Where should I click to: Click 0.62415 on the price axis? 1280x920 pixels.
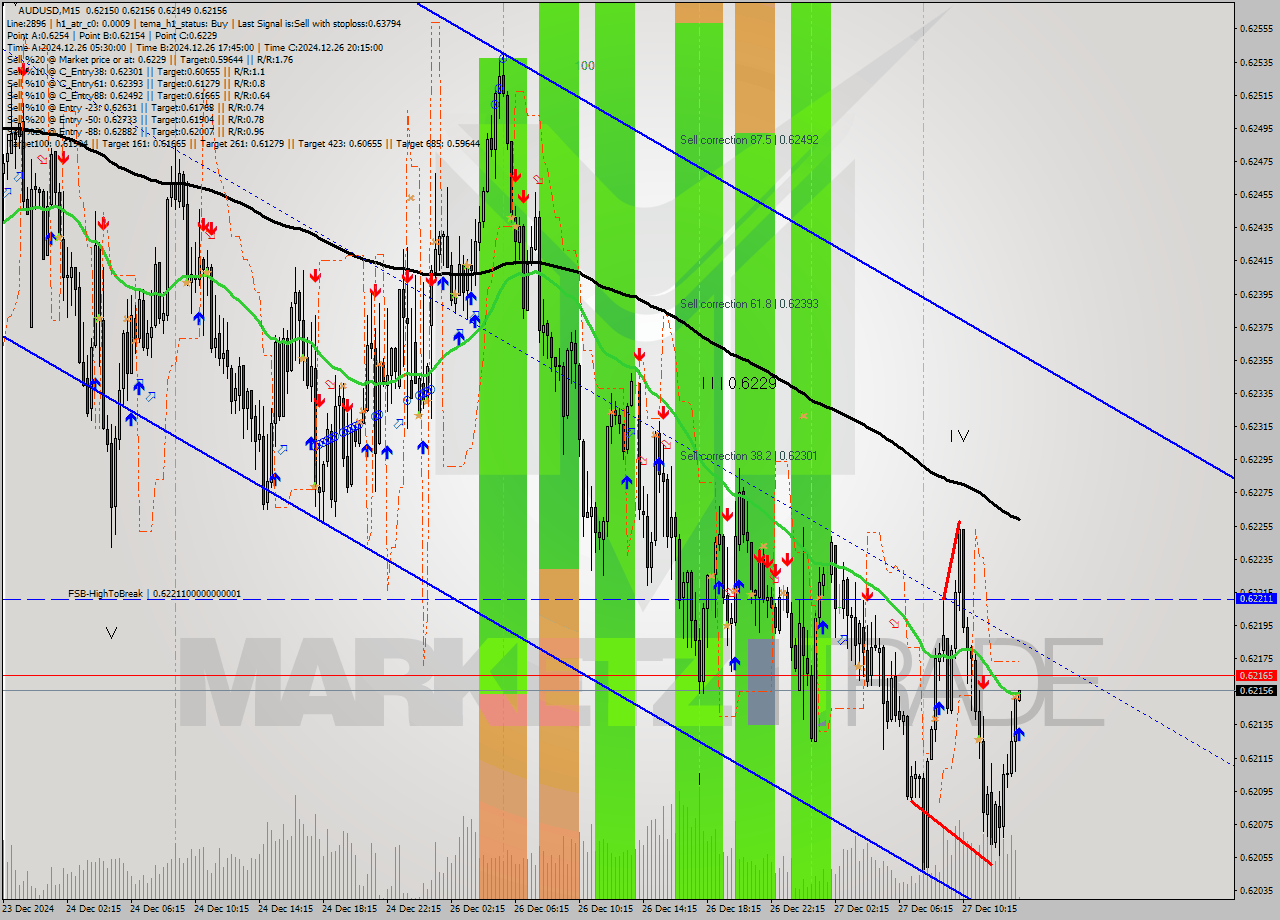(x=1257, y=261)
